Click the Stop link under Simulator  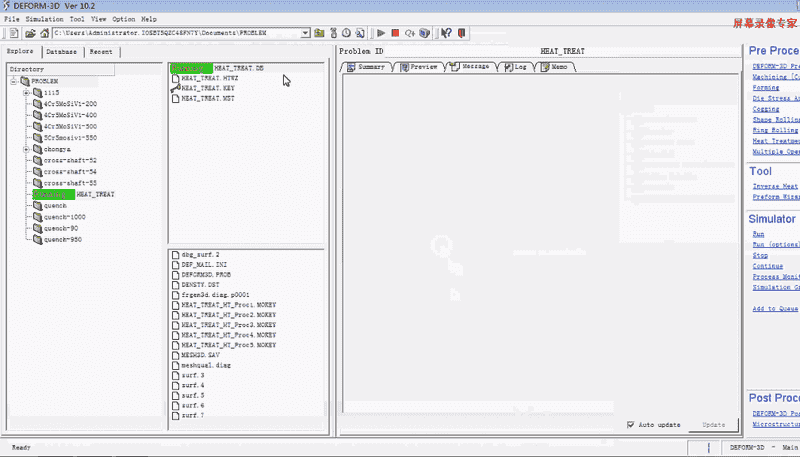760,256
